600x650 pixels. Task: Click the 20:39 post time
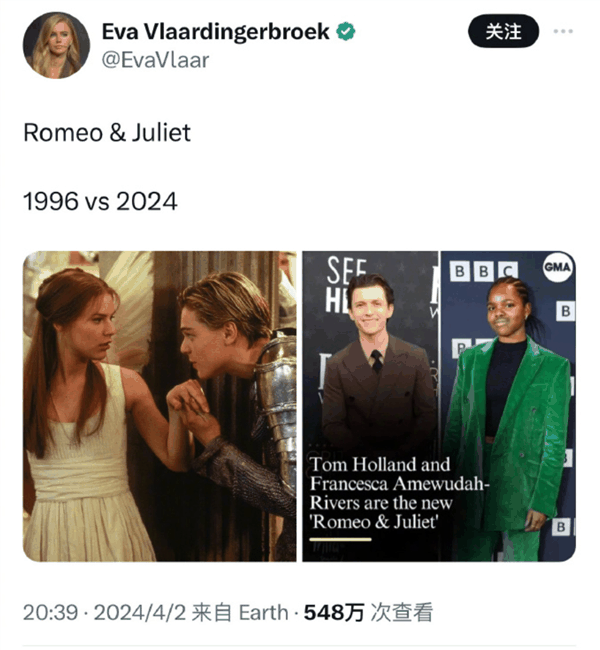pos(50,613)
